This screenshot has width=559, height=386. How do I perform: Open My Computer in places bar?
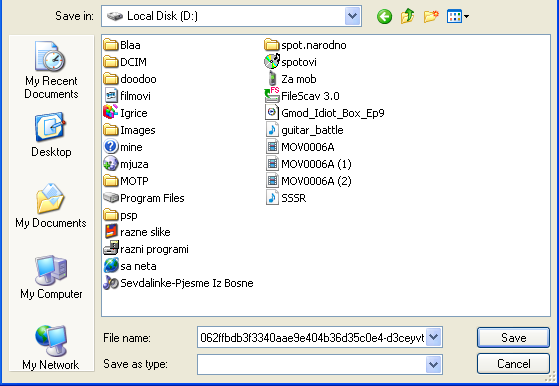pyautogui.click(x=51, y=277)
